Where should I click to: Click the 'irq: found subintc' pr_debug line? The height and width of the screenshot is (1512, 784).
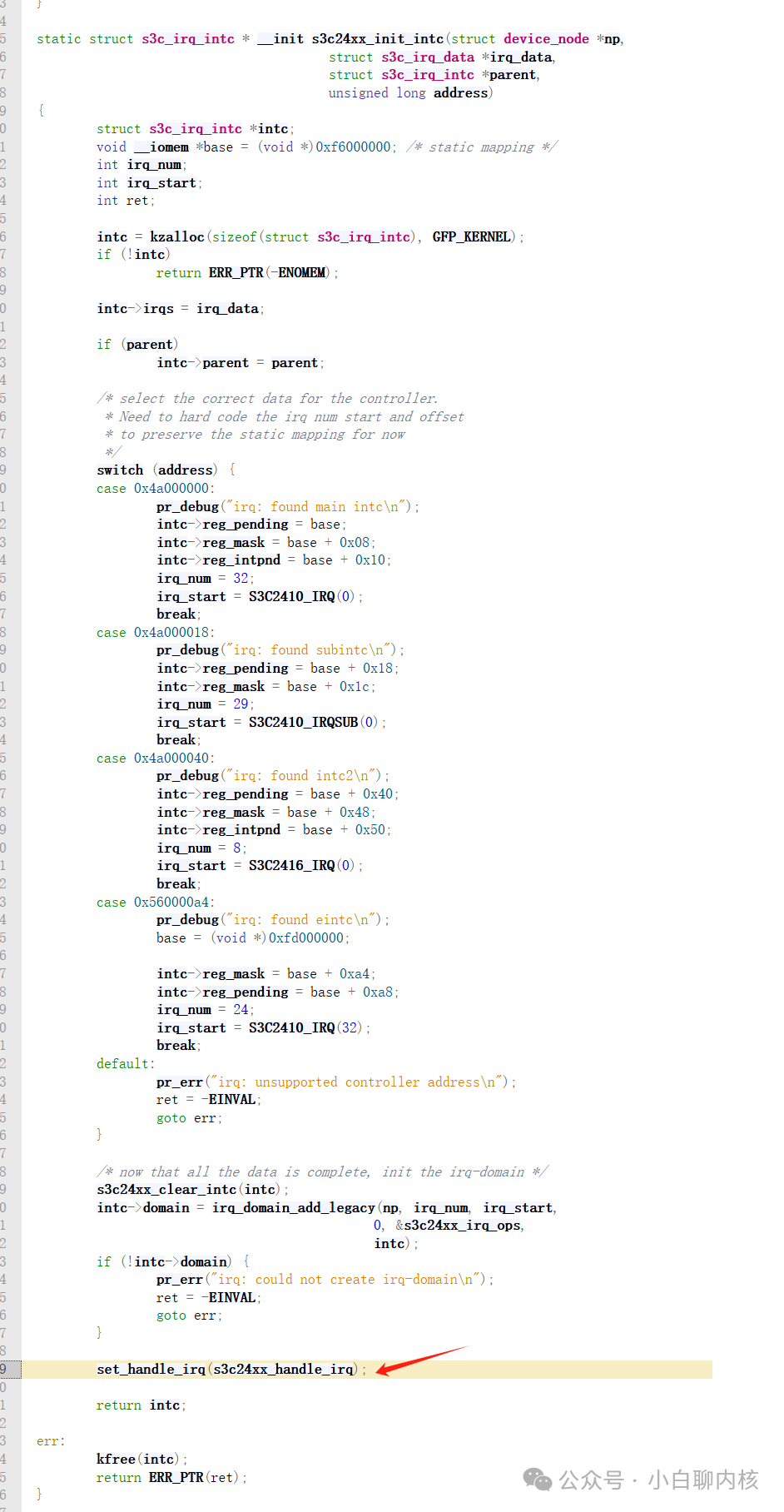click(280, 650)
